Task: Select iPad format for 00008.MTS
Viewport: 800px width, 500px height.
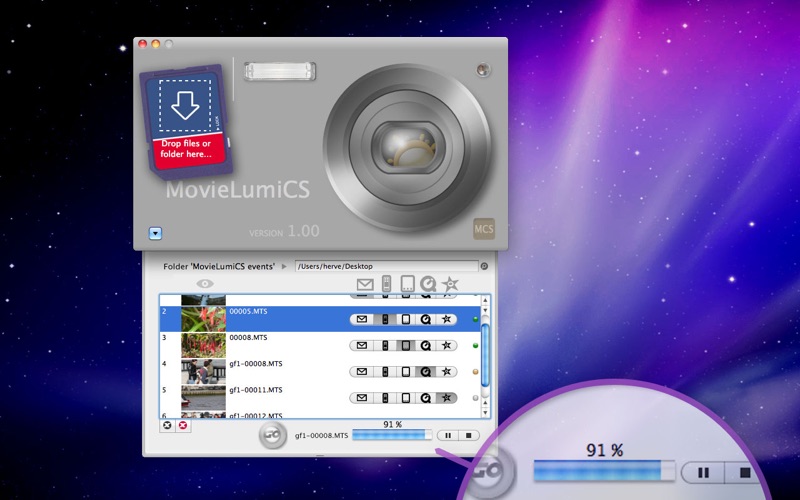Action: [x=406, y=345]
